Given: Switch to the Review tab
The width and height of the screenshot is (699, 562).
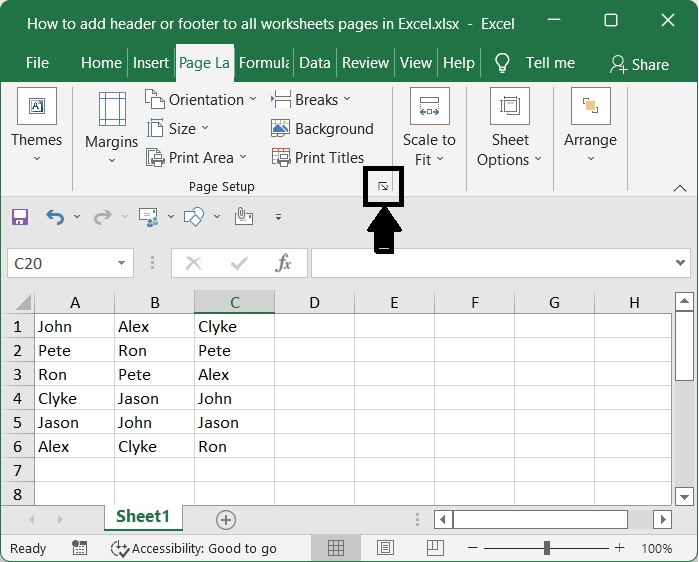Looking at the screenshot, I should [x=365, y=63].
